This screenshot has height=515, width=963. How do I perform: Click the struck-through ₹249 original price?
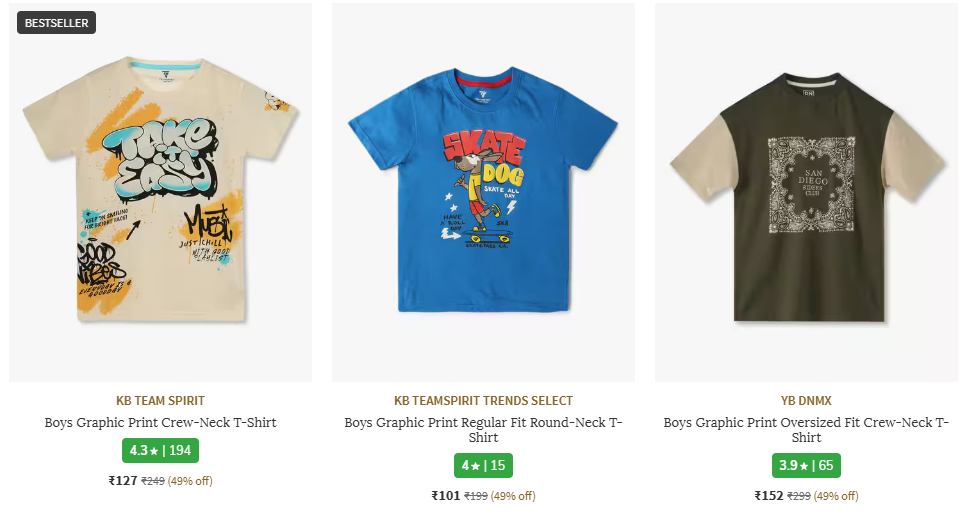coord(153,481)
